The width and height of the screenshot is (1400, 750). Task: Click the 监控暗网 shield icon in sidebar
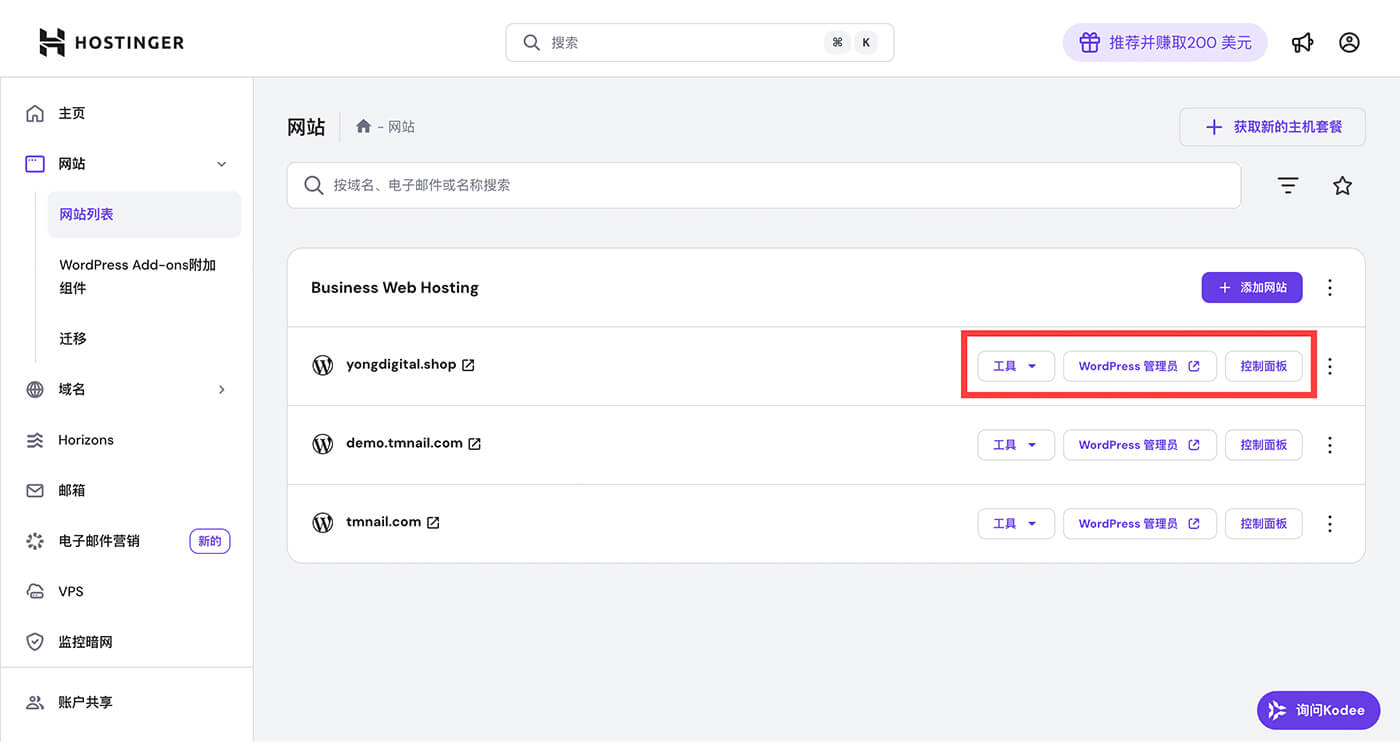click(35, 642)
